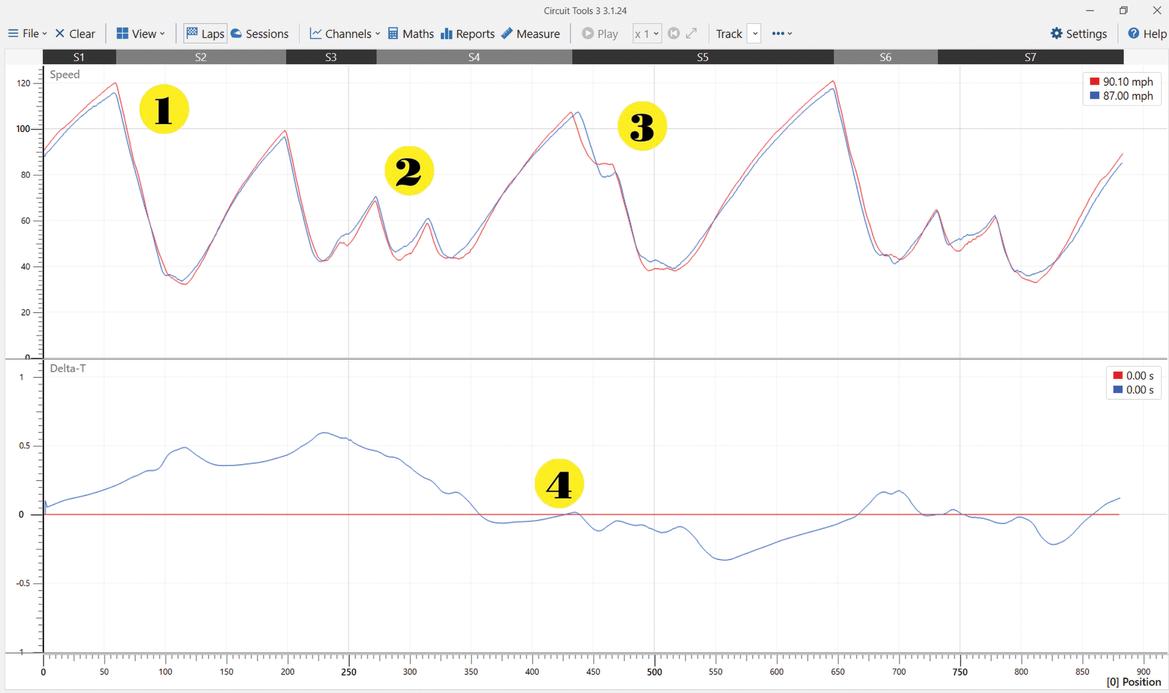Open the Reports bar chart tool
Viewport: 1169px width, 693px height.
coord(467,33)
